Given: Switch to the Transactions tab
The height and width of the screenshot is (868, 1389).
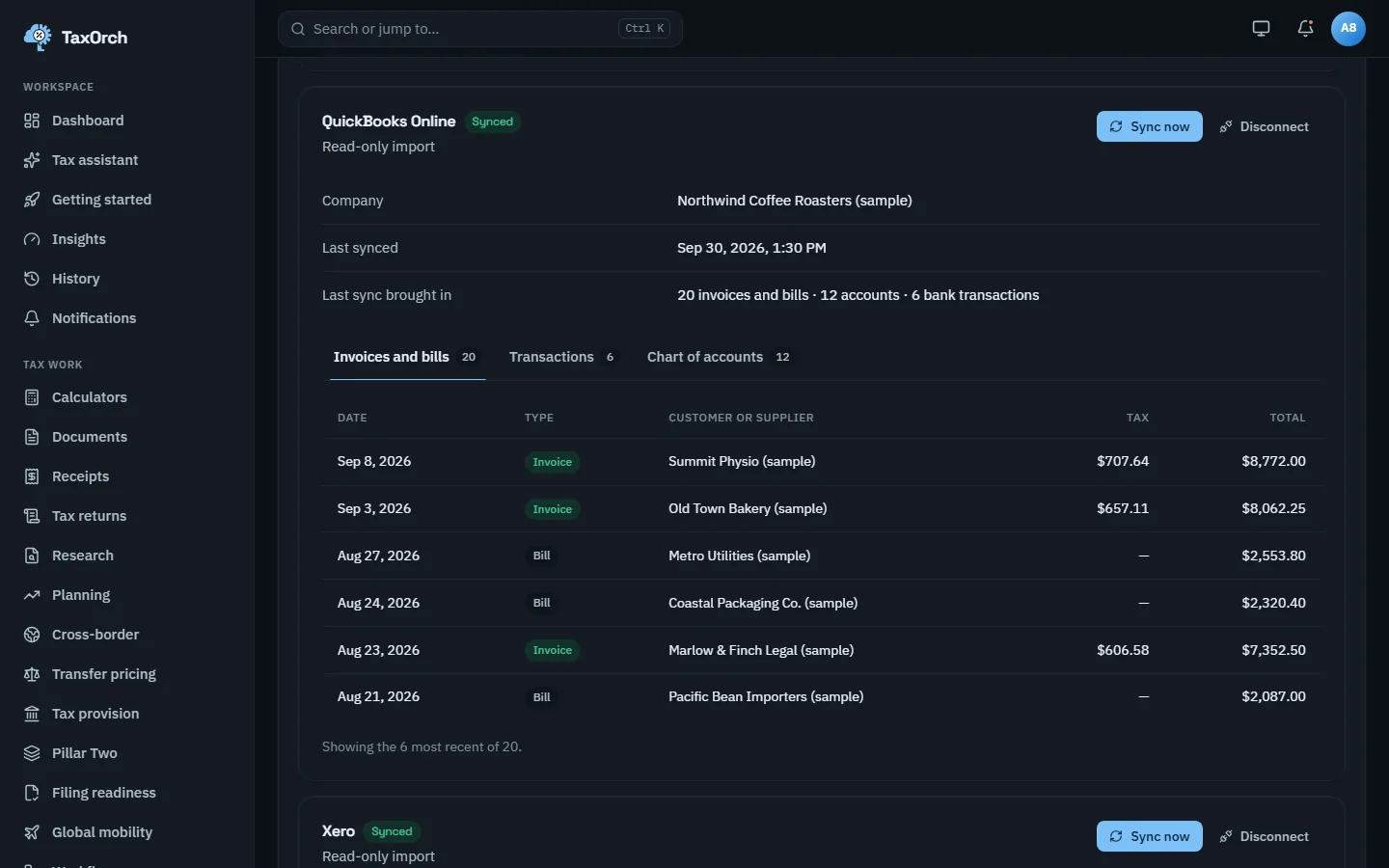Looking at the screenshot, I should click(x=562, y=357).
